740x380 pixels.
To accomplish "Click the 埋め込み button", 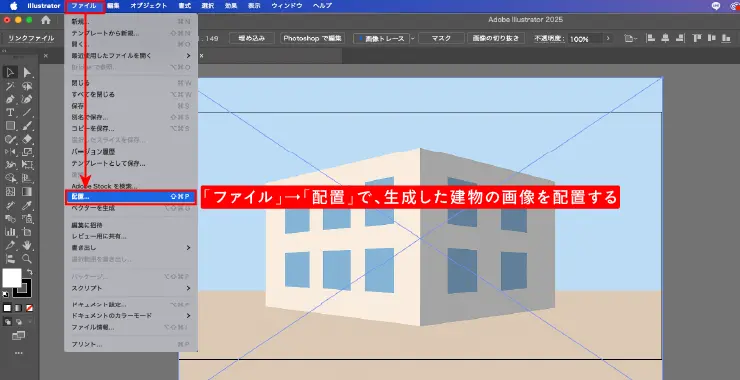I will 252,38.
